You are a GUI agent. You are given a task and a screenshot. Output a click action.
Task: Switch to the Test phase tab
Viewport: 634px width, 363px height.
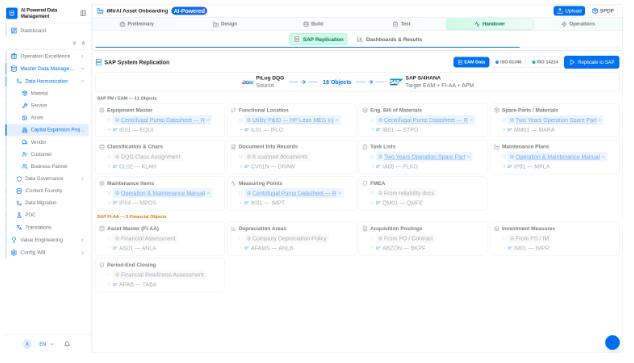coord(402,24)
